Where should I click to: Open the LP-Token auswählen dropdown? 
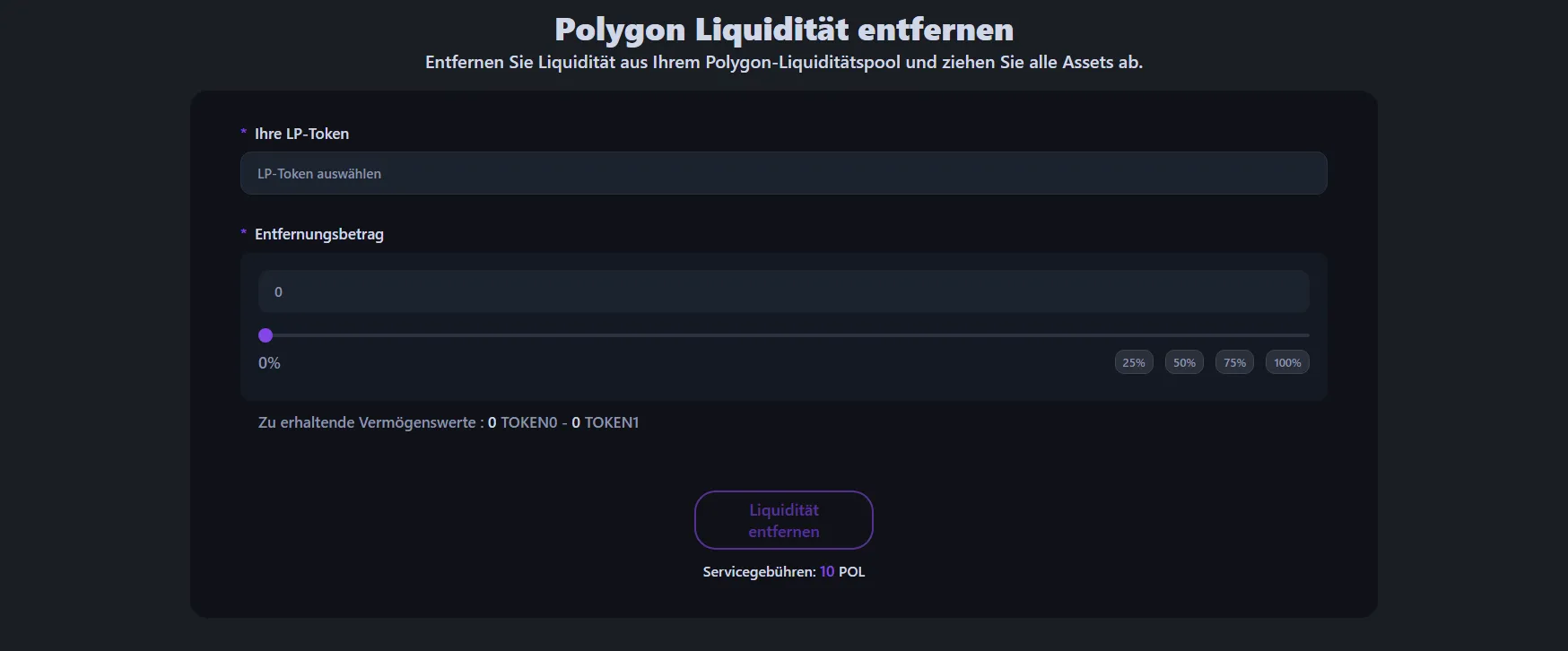pyautogui.click(x=783, y=173)
